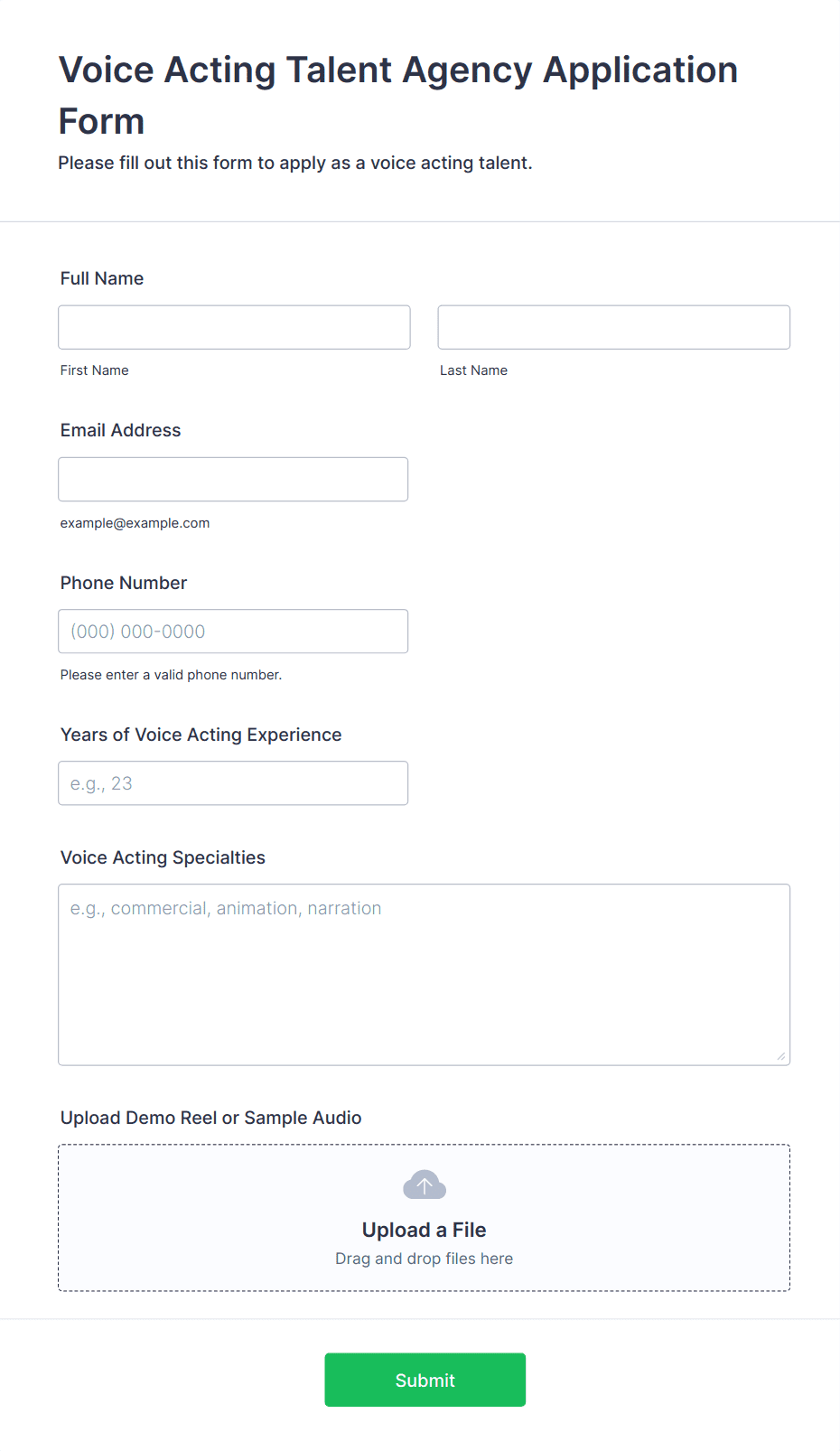
Task: Click the First Name input box
Action: tap(234, 327)
